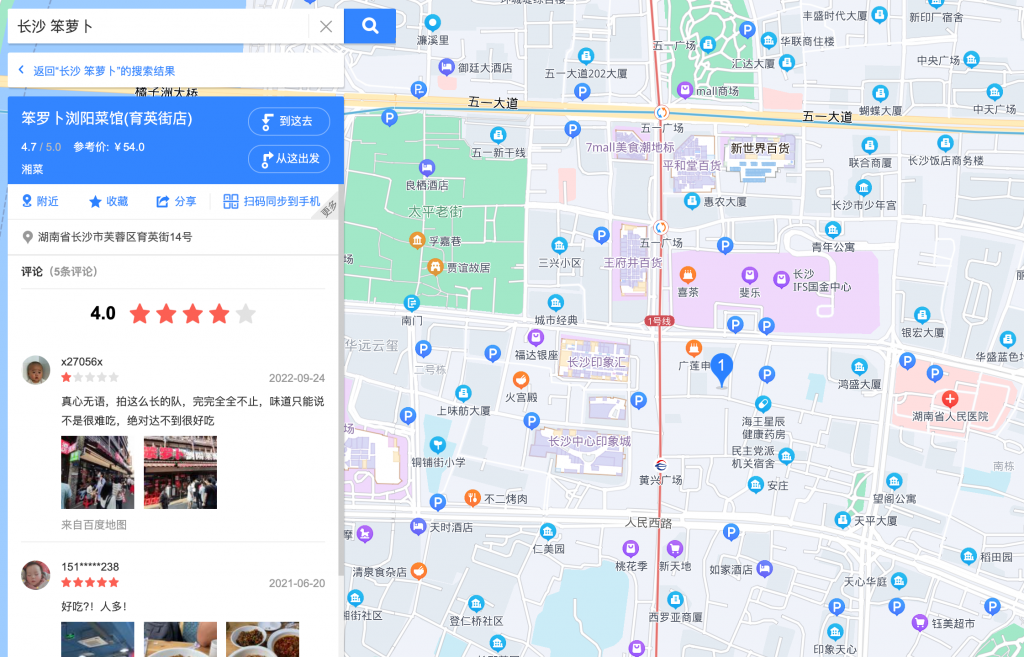The height and width of the screenshot is (657, 1024).
Task: Click the 蝴蝶大厦 building icon
Action: pos(880,93)
